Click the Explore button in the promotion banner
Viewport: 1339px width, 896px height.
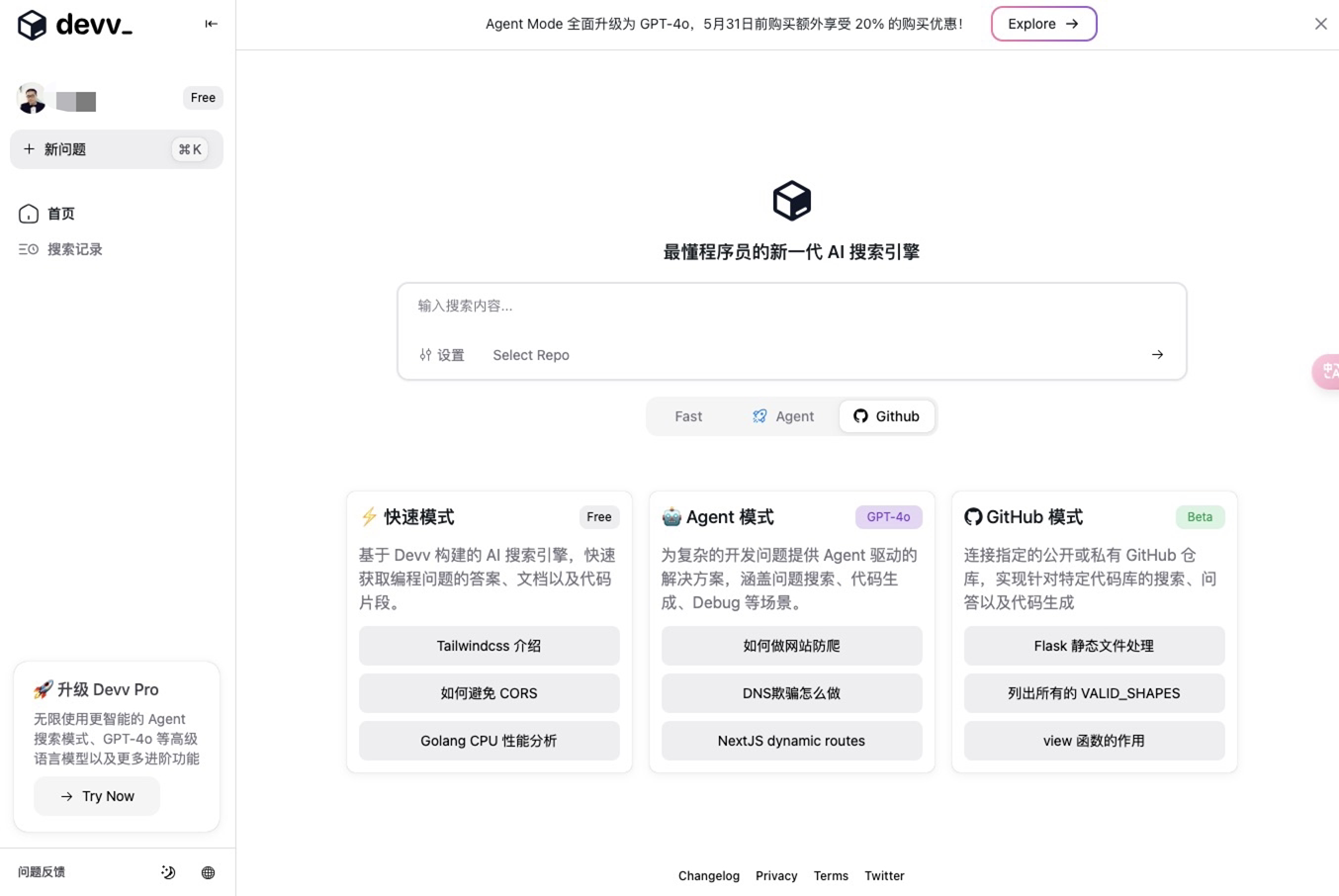(x=1043, y=23)
